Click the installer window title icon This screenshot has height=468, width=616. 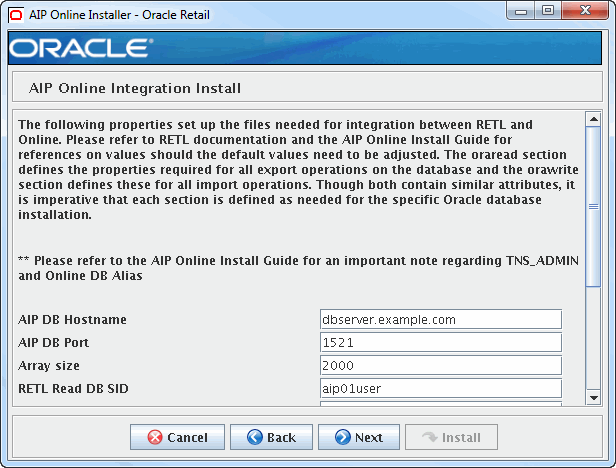coord(16,15)
